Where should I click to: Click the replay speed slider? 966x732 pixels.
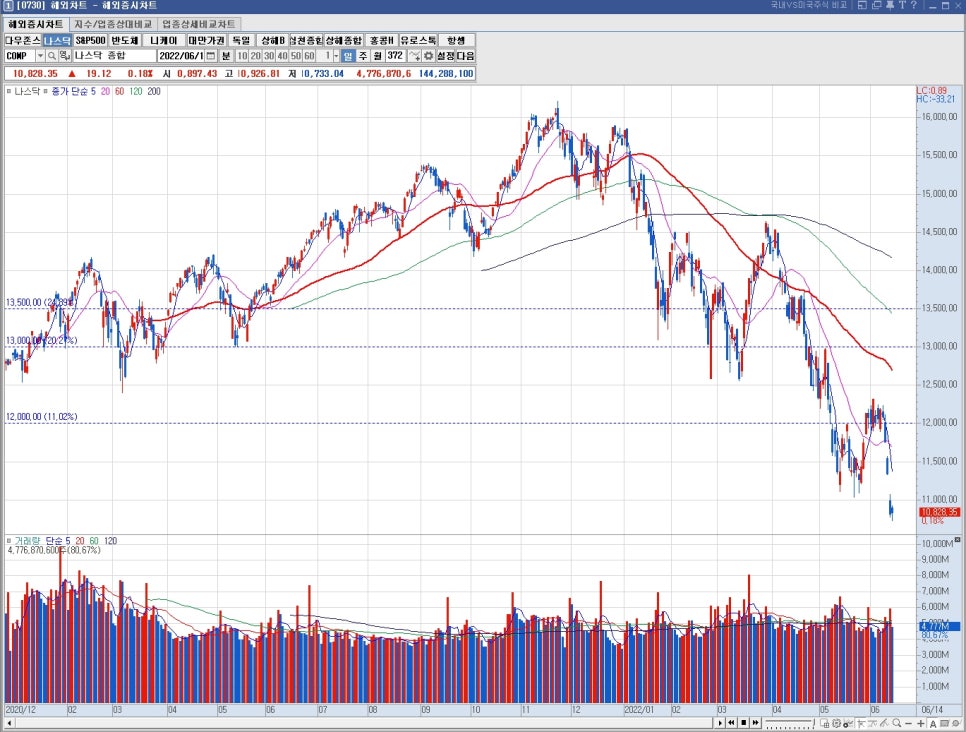pos(790,723)
